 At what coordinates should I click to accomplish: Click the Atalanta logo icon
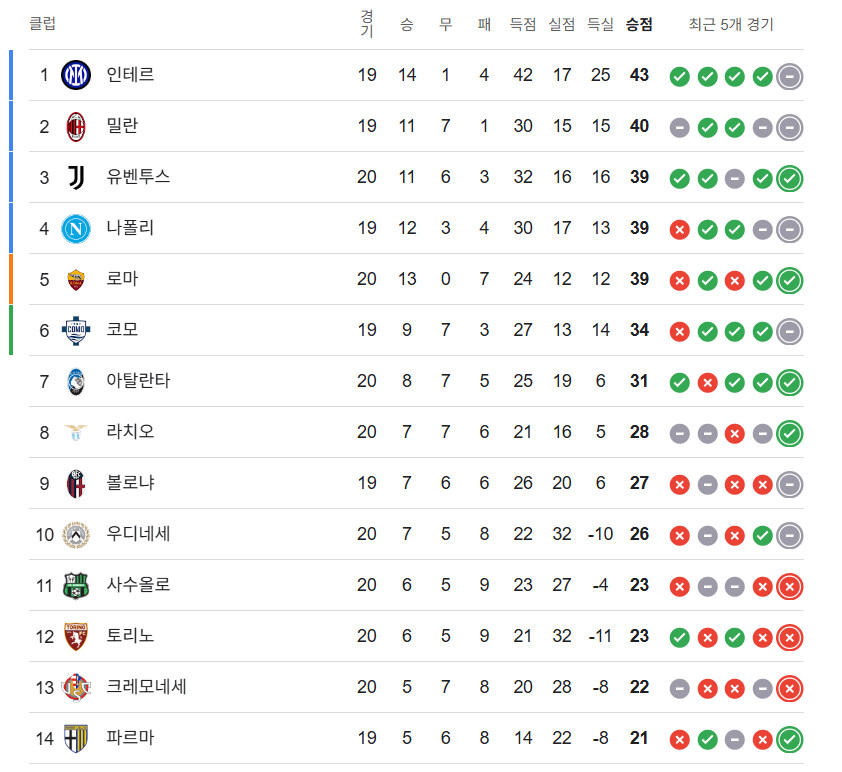coord(76,382)
